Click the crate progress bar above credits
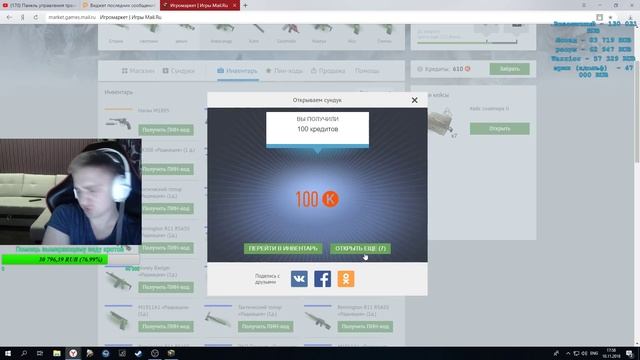 click(467, 42)
